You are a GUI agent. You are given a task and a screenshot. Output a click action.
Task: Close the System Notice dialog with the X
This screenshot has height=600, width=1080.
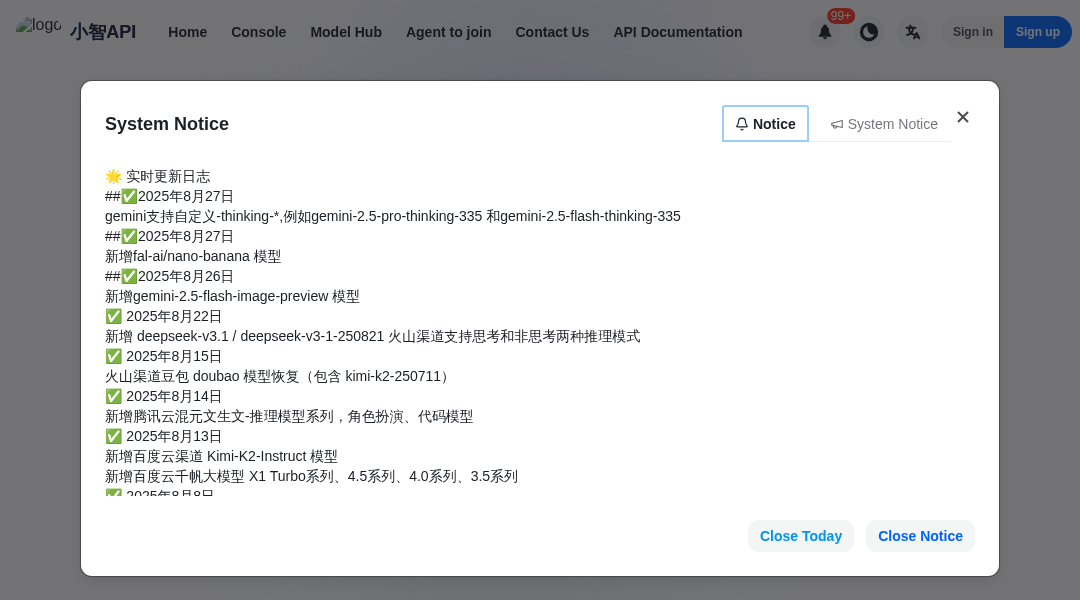point(963,117)
